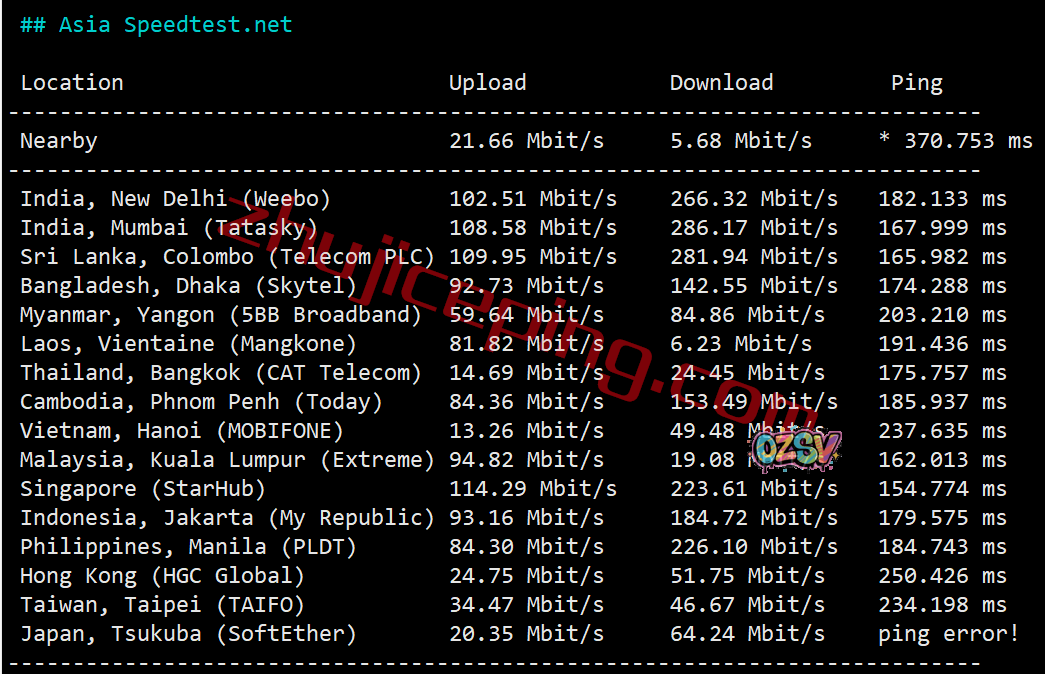The width and height of the screenshot is (1045, 674).
Task: Select the Nearby row label
Action: [59, 141]
